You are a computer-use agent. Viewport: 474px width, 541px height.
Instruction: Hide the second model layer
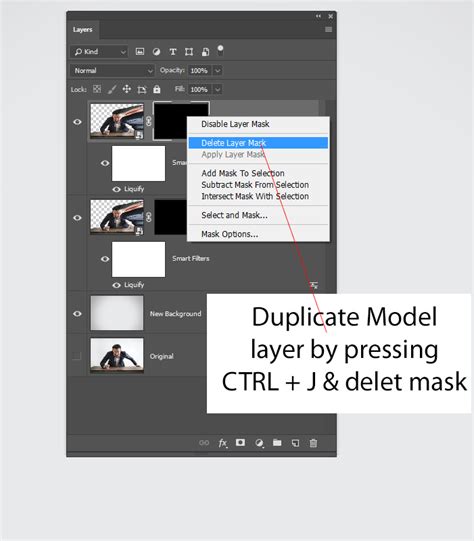coord(77,218)
